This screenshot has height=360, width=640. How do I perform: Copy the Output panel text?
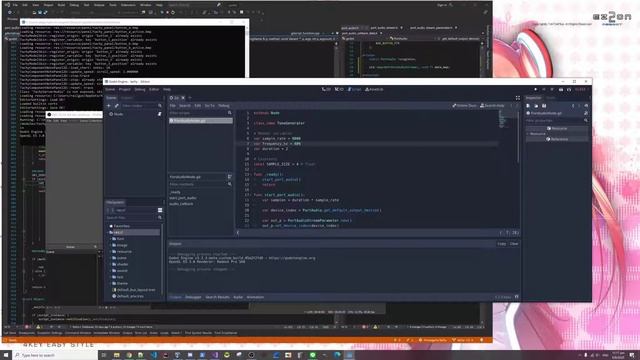(x=502, y=244)
